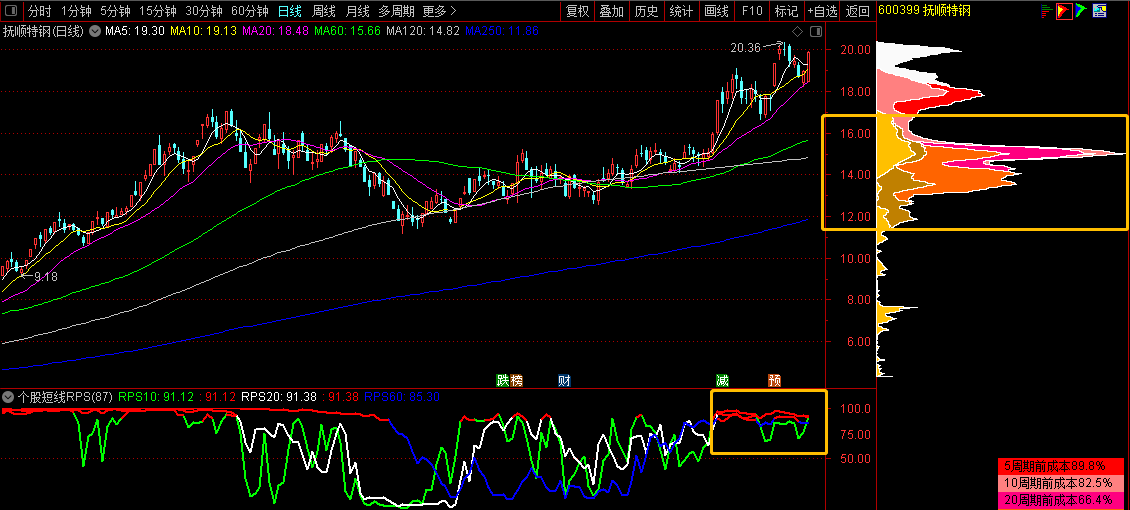Switch to the 分时 intraday tab

pyautogui.click(x=38, y=12)
